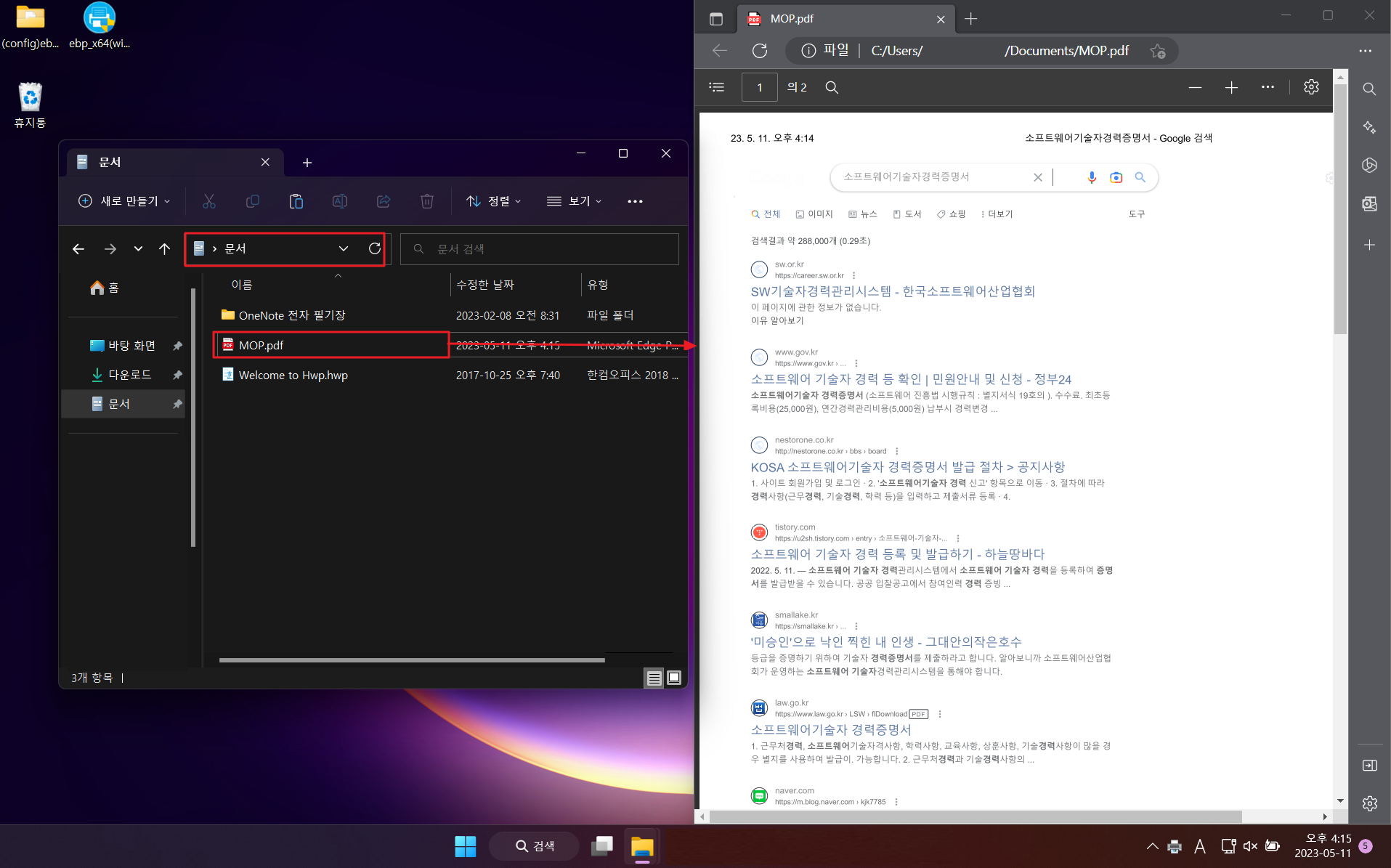Click the taskbar 검색 search box
The height and width of the screenshot is (868, 1391).
(534, 846)
